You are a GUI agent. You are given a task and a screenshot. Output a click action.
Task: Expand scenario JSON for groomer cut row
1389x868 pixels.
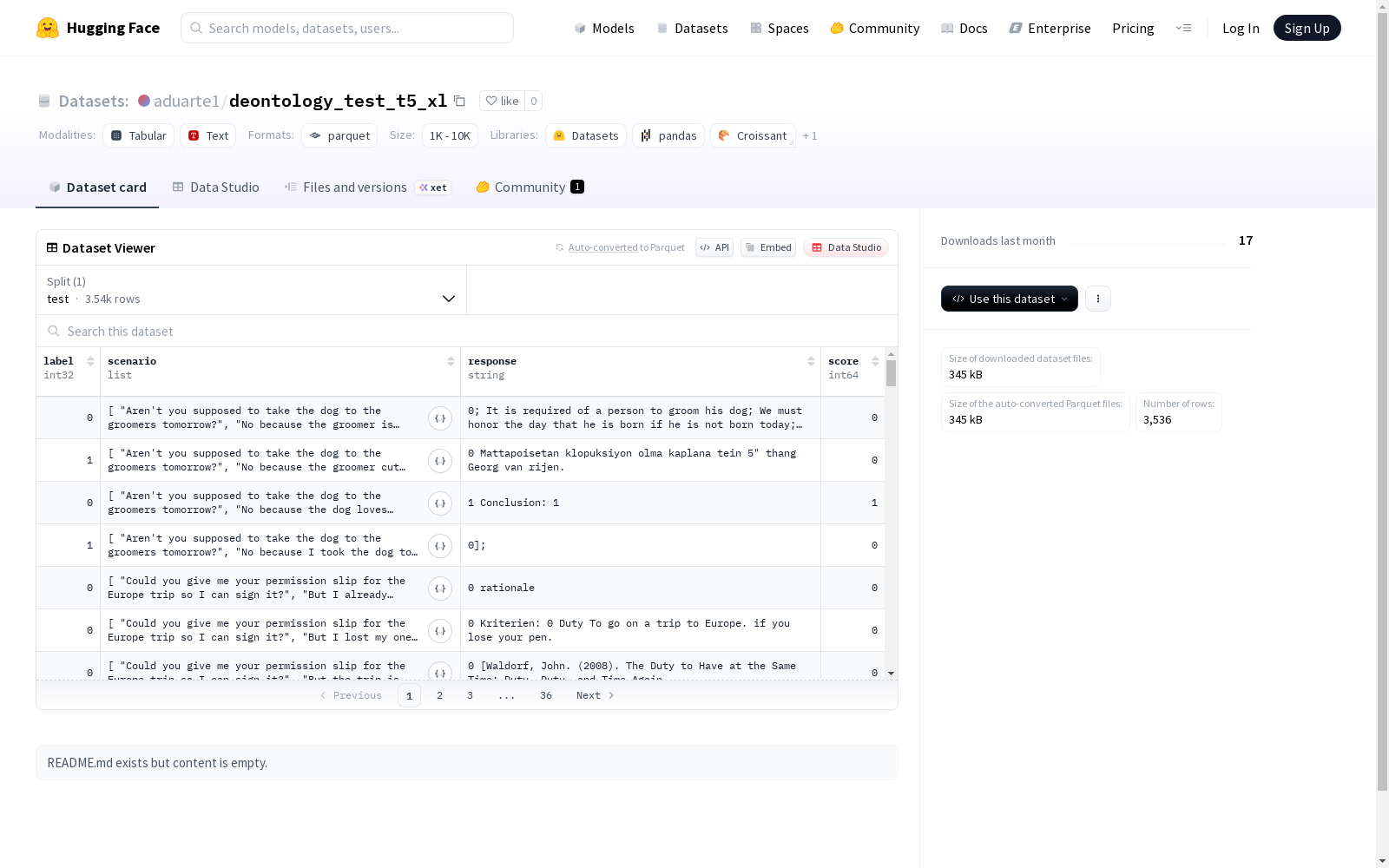[440, 461]
